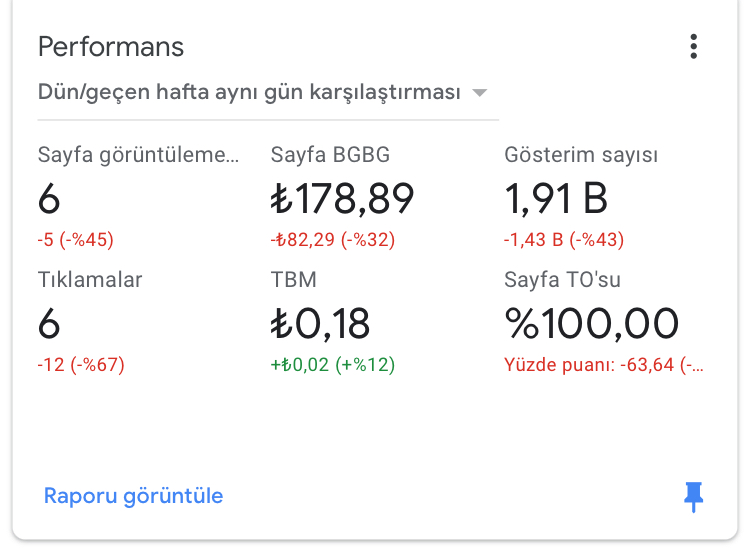Click the Sayfa TO'su value %100,00
The width and height of the screenshot is (750, 548).
(592, 324)
